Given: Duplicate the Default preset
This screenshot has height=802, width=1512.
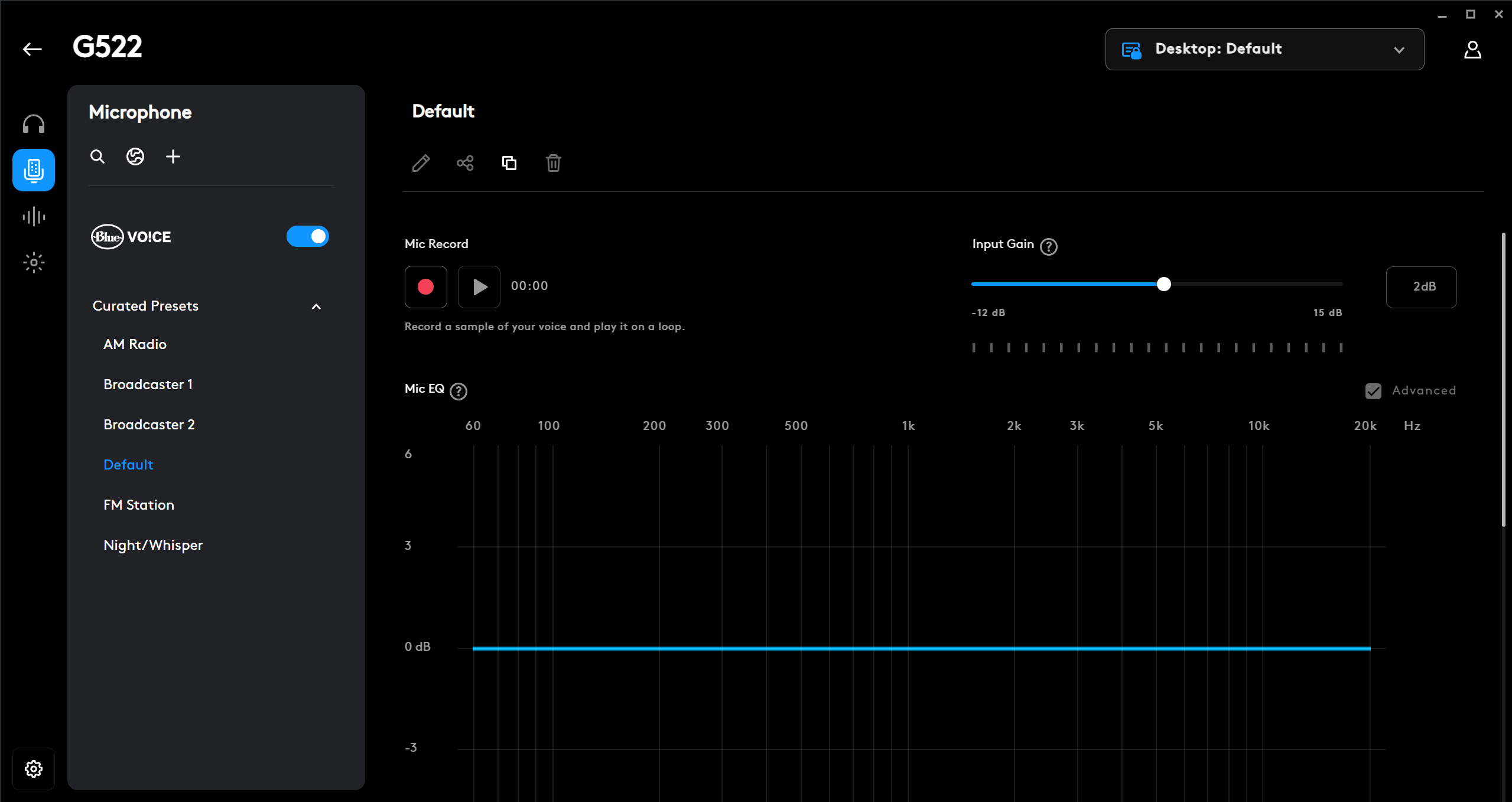Looking at the screenshot, I should pyautogui.click(x=509, y=163).
